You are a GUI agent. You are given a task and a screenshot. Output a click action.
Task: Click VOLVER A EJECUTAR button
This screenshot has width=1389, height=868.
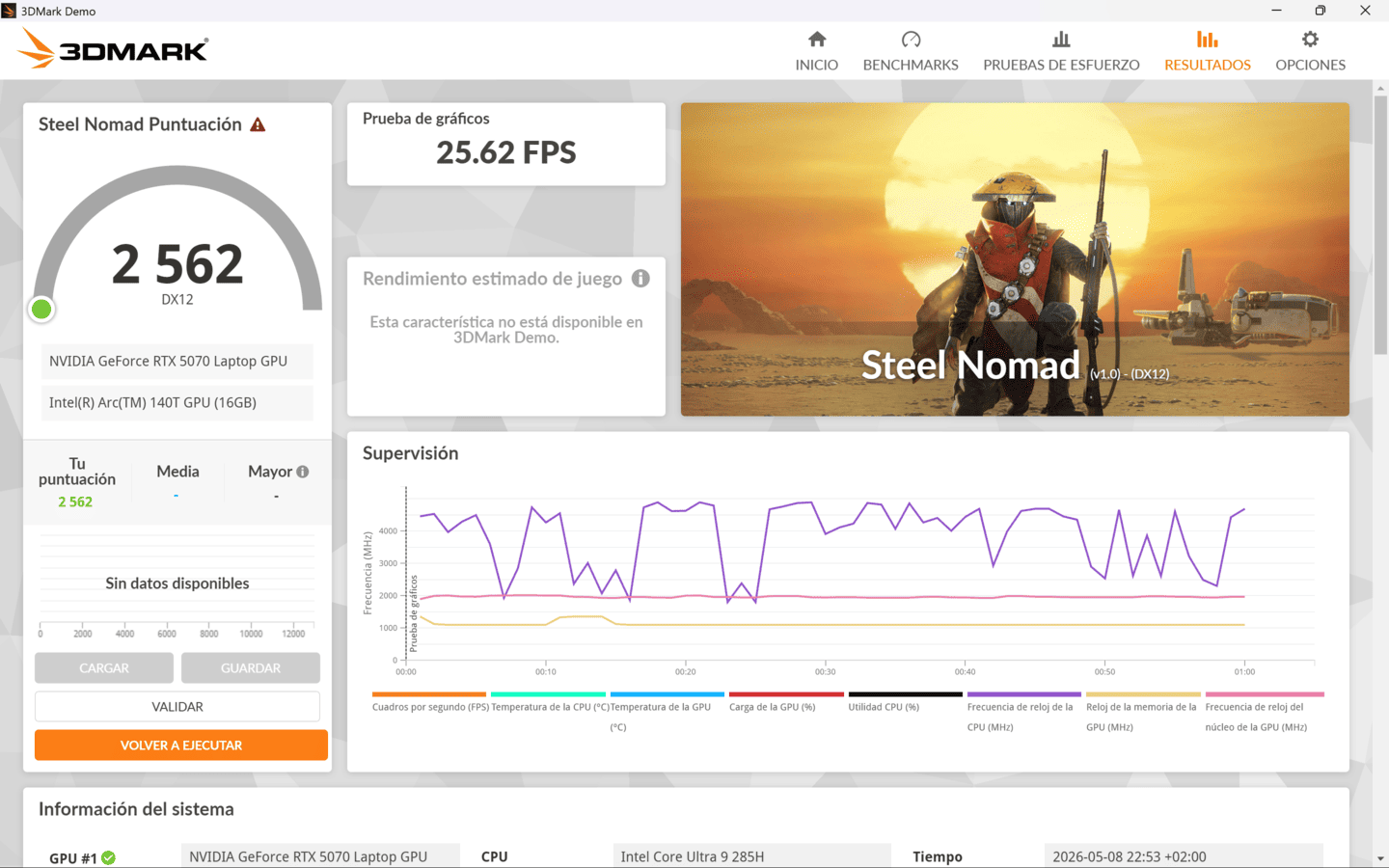181,746
